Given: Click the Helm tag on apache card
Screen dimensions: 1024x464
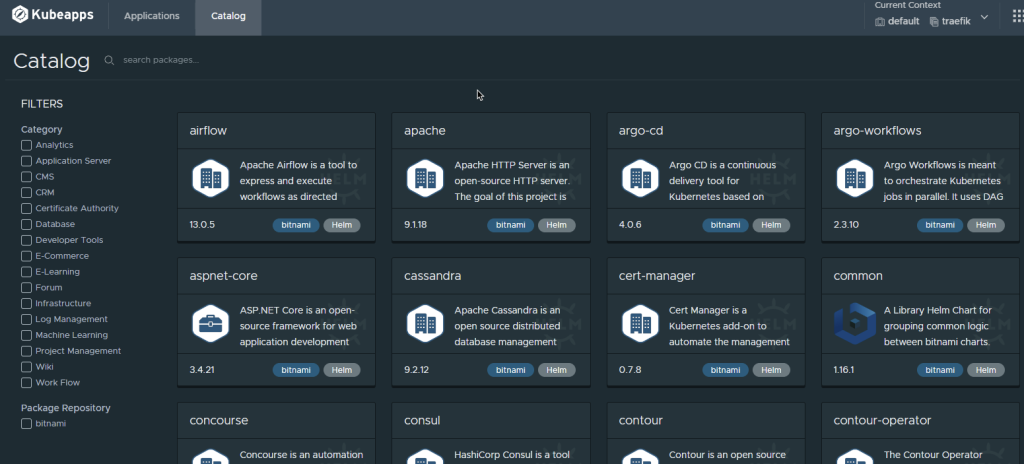Looking at the screenshot, I should [556, 225].
